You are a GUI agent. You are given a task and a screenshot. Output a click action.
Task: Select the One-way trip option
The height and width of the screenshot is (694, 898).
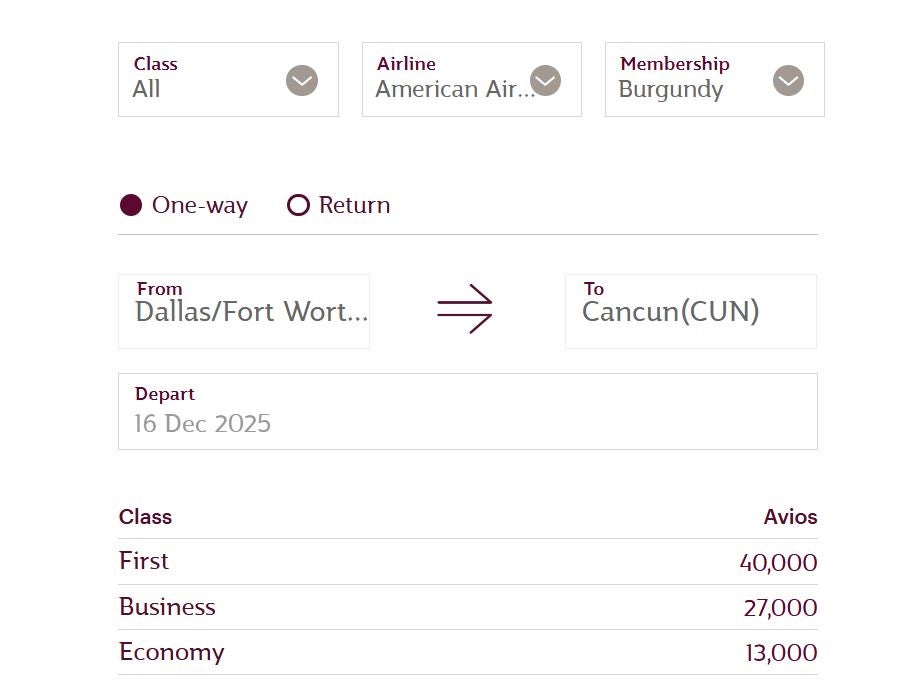click(182, 205)
